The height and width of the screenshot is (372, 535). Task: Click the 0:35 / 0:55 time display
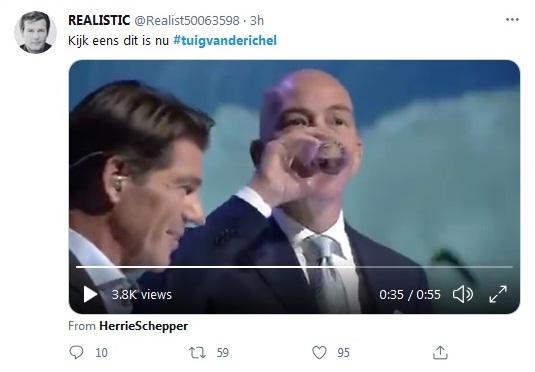(x=410, y=294)
